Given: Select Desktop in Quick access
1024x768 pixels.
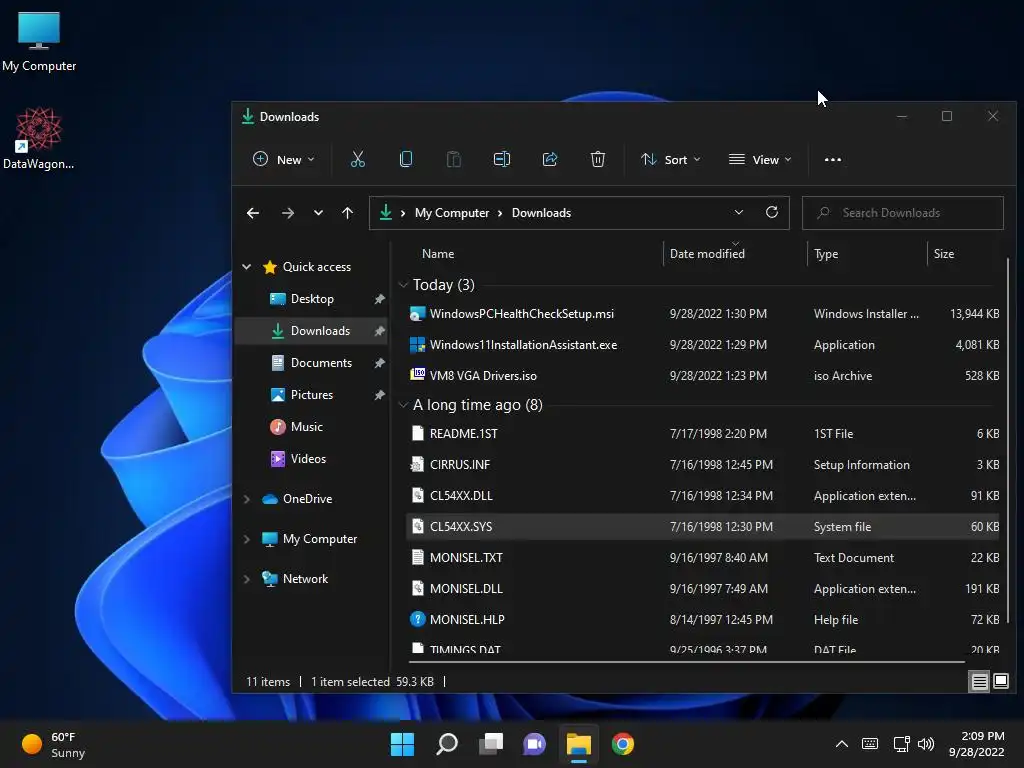Looking at the screenshot, I should tap(311, 298).
